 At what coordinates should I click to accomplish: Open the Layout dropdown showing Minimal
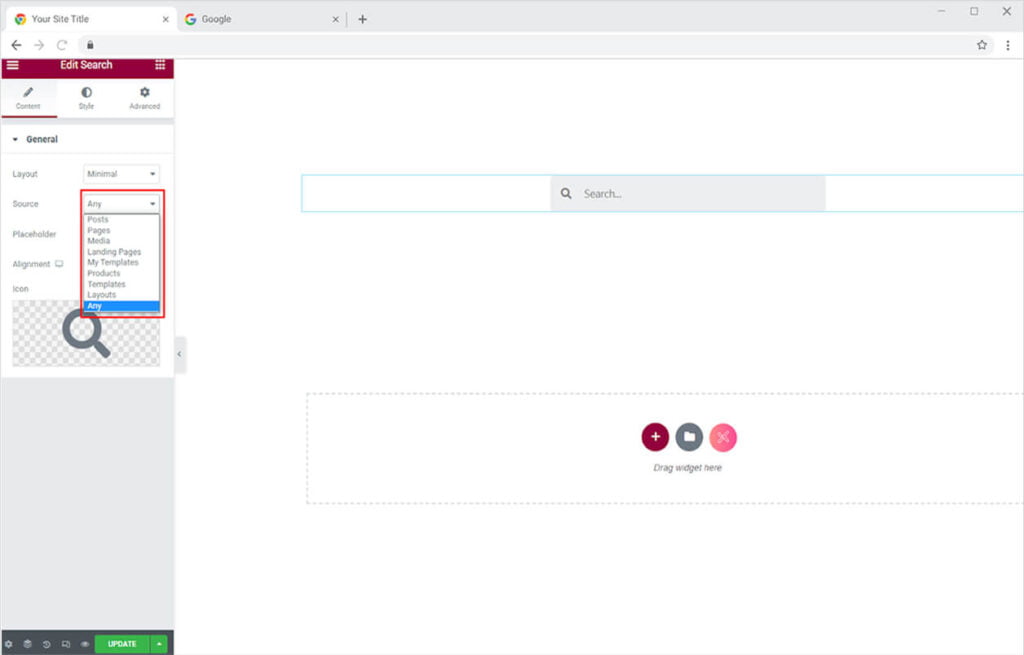[121, 174]
